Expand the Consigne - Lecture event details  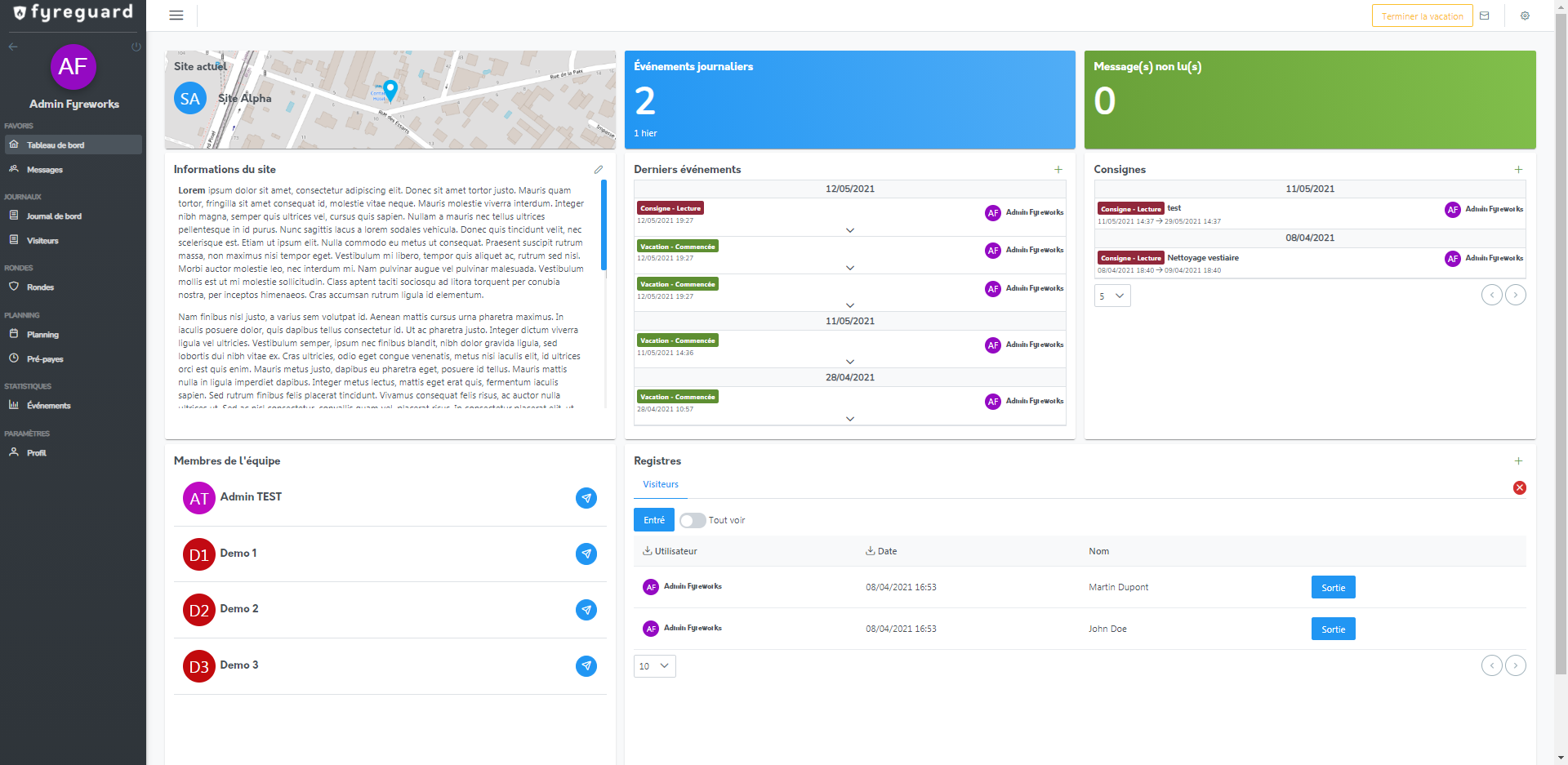point(850,230)
